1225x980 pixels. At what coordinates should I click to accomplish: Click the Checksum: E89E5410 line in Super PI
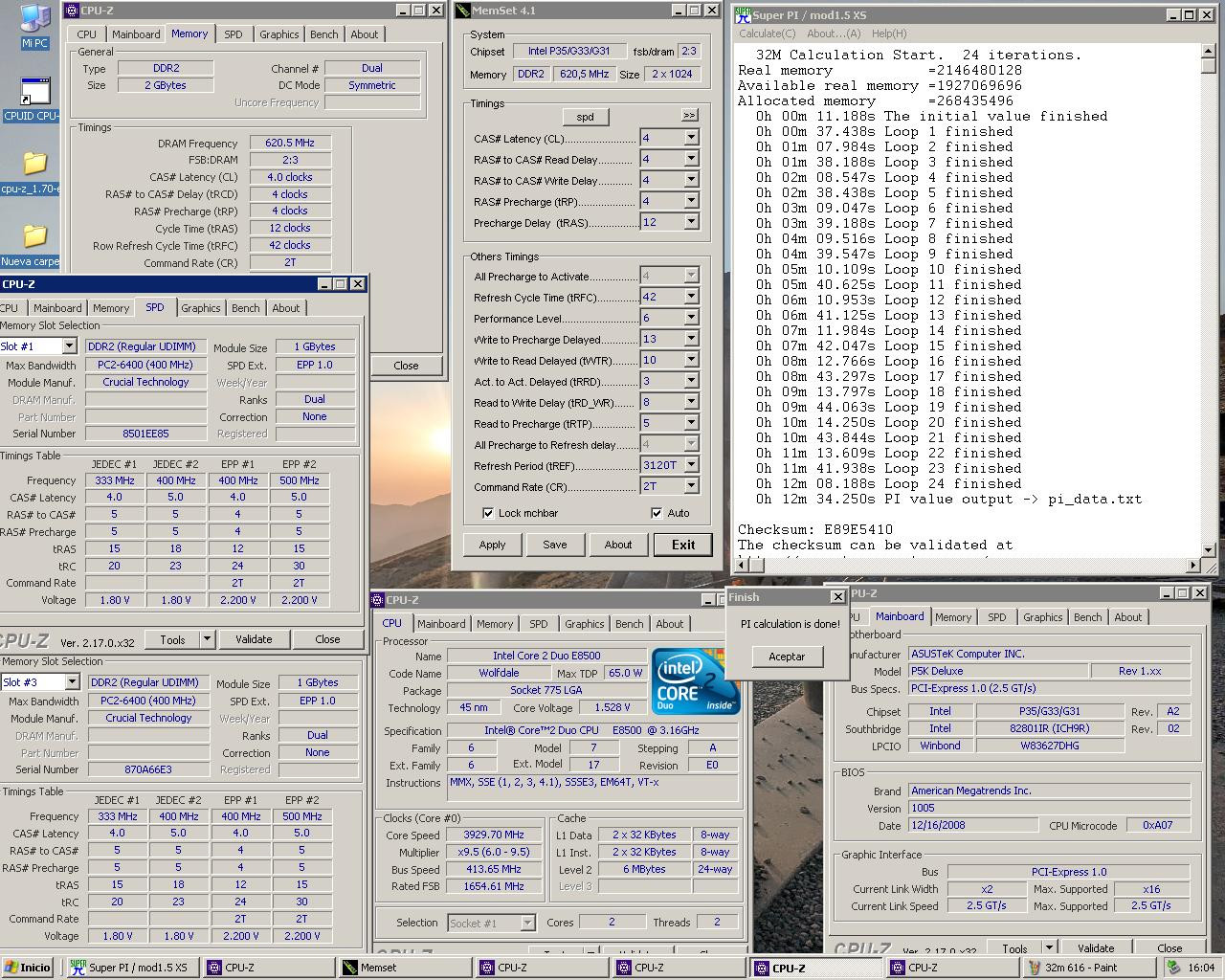pos(815,529)
